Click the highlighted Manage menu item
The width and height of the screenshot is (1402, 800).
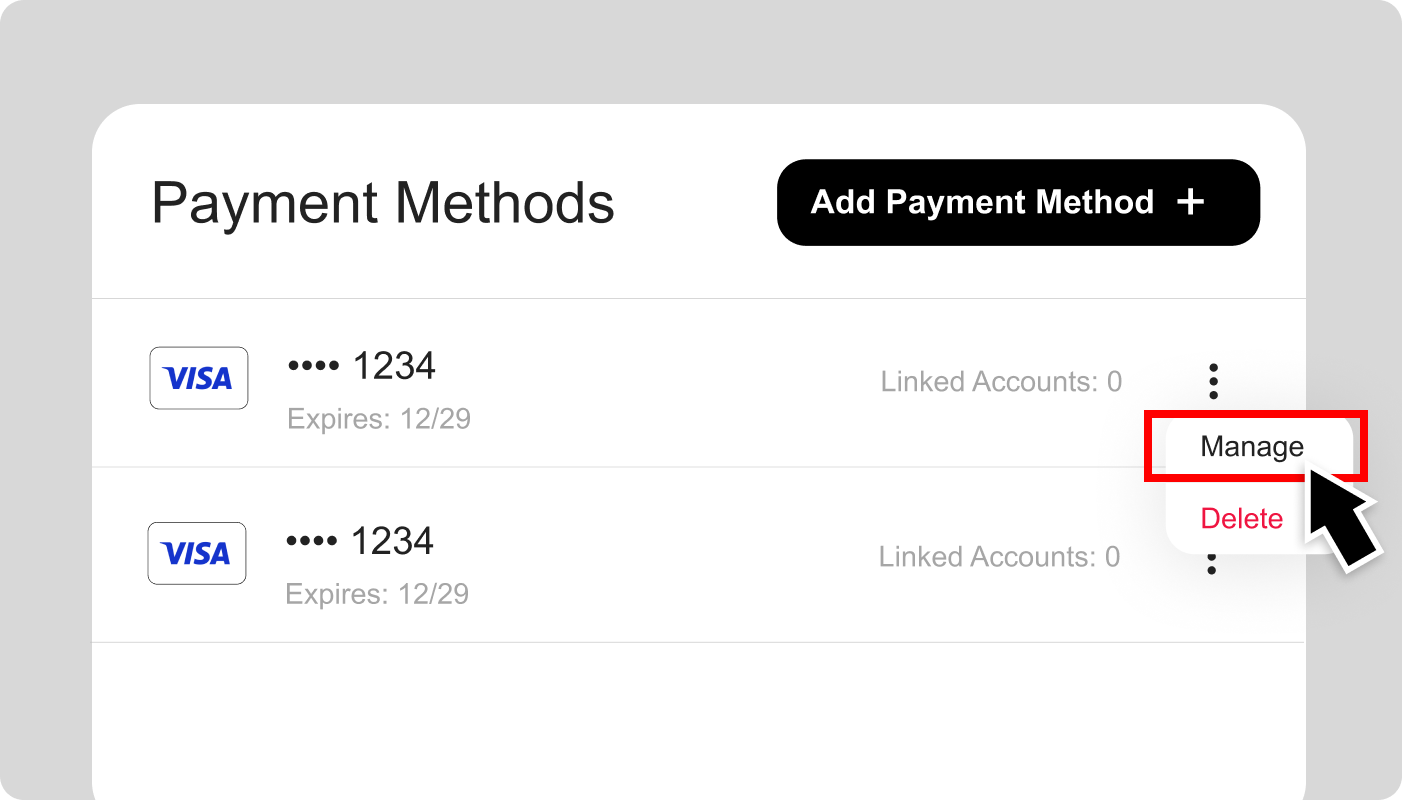click(x=1252, y=446)
